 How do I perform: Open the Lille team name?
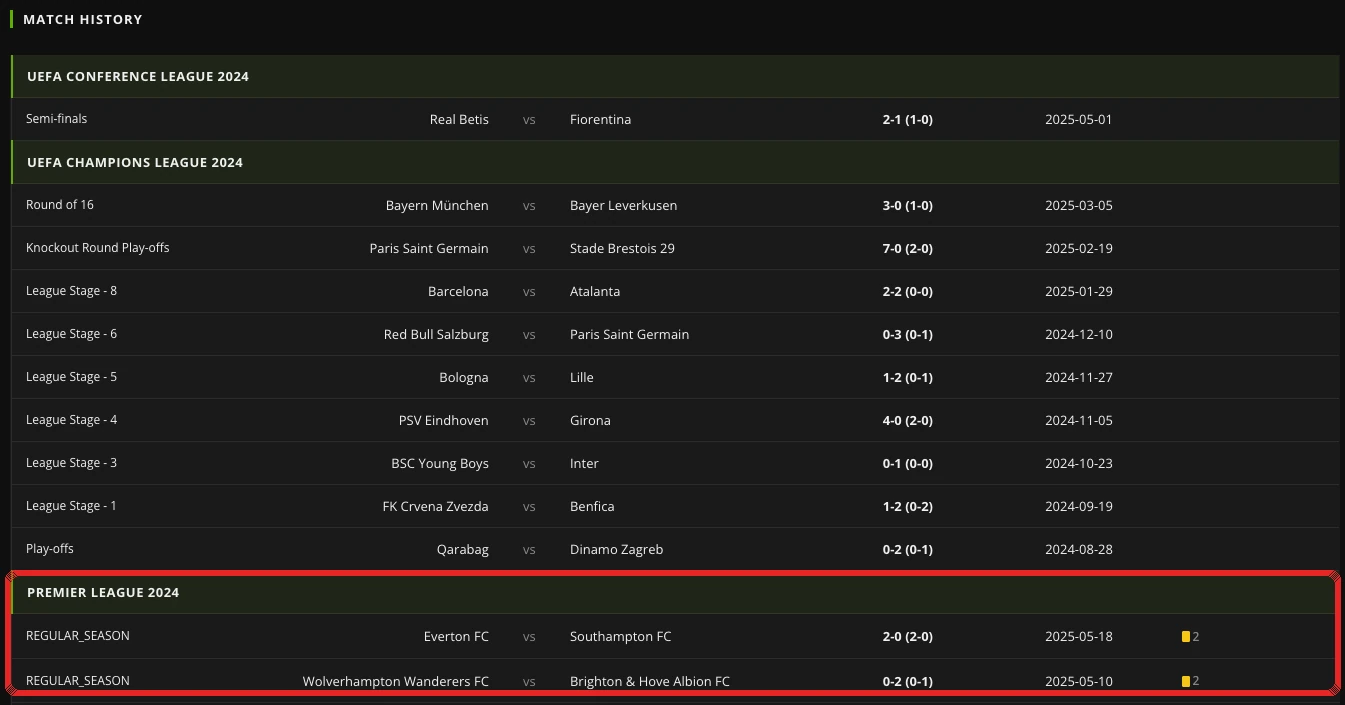(582, 377)
